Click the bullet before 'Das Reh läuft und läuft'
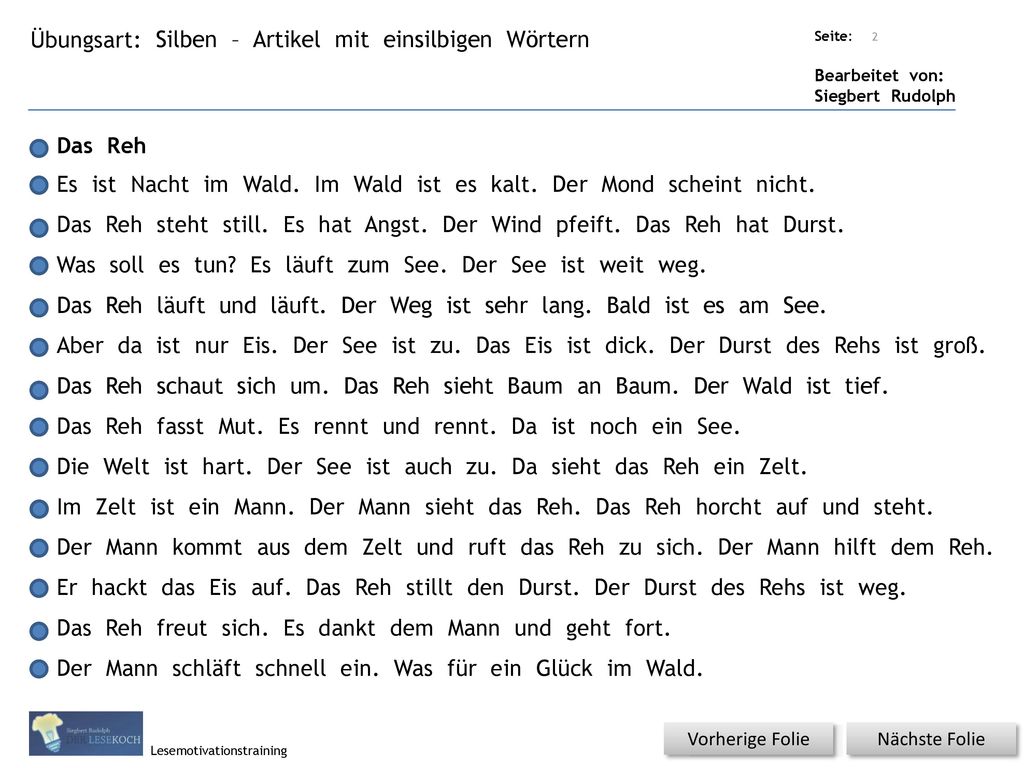Screen dimensions: 1024x768 tap(39, 307)
